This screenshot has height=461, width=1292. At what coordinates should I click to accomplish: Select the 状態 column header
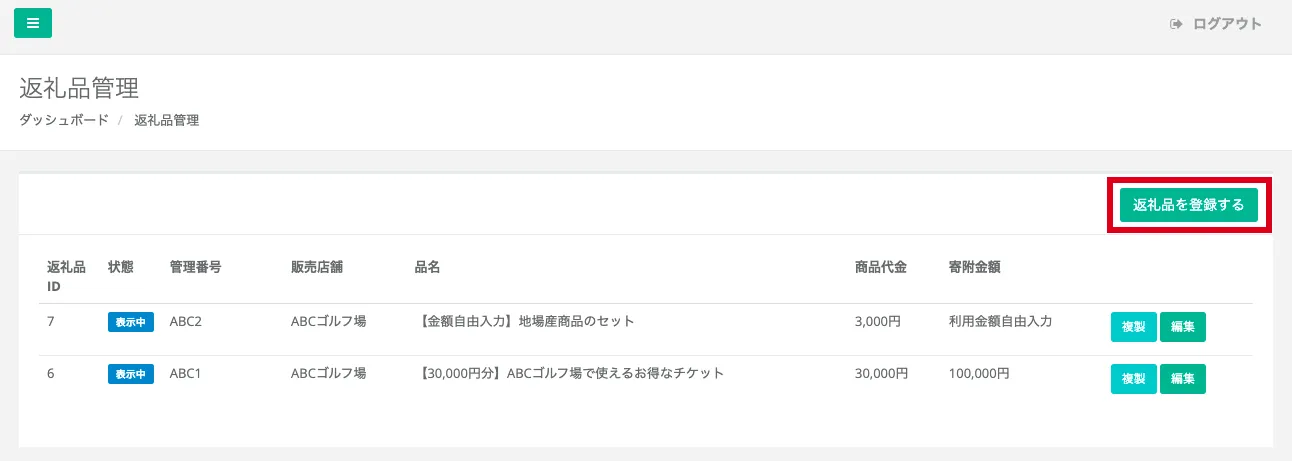tap(120, 267)
